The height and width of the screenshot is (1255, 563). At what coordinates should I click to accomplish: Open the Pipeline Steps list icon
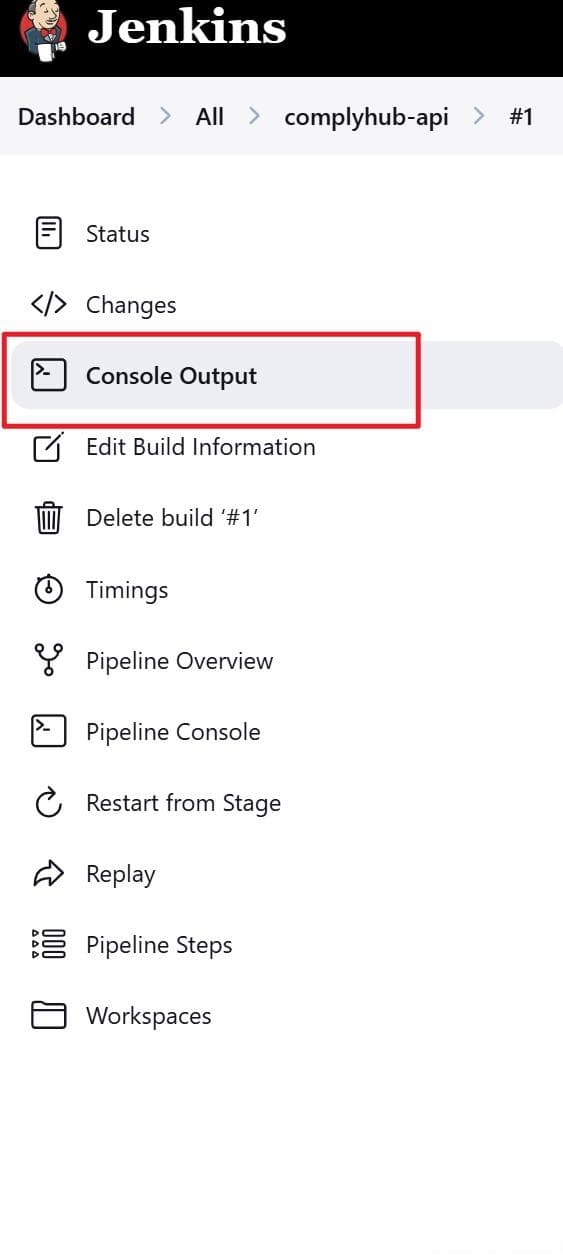pyautogui.click(x=49, y=944)
